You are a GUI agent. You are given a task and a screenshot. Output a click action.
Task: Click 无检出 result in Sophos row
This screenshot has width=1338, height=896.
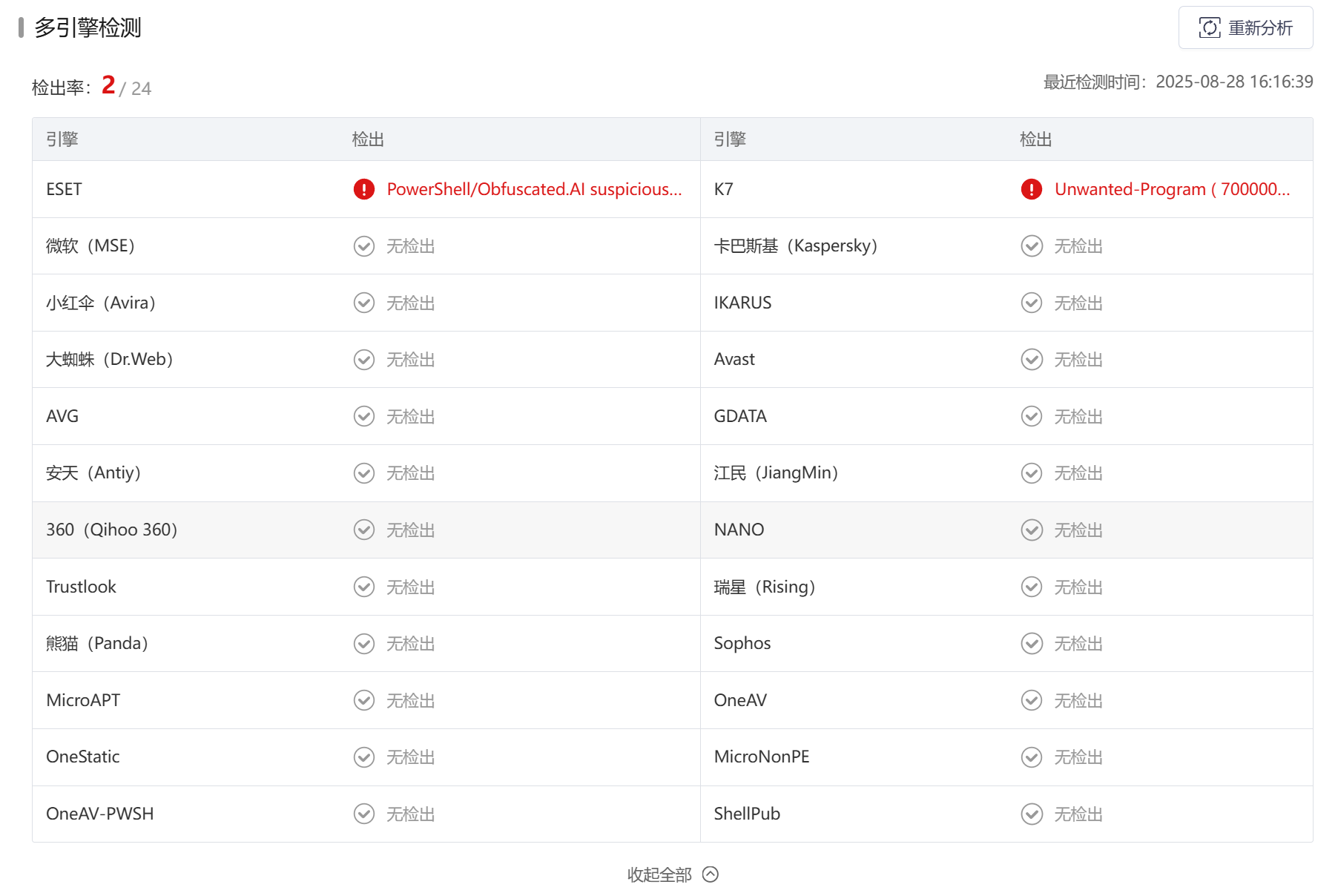[x=1078, y=644]
